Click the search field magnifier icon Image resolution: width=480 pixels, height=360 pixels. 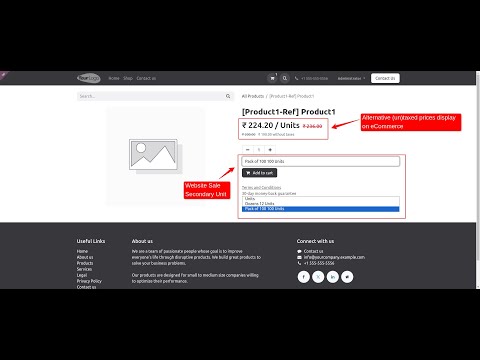[x=228, y=96]
